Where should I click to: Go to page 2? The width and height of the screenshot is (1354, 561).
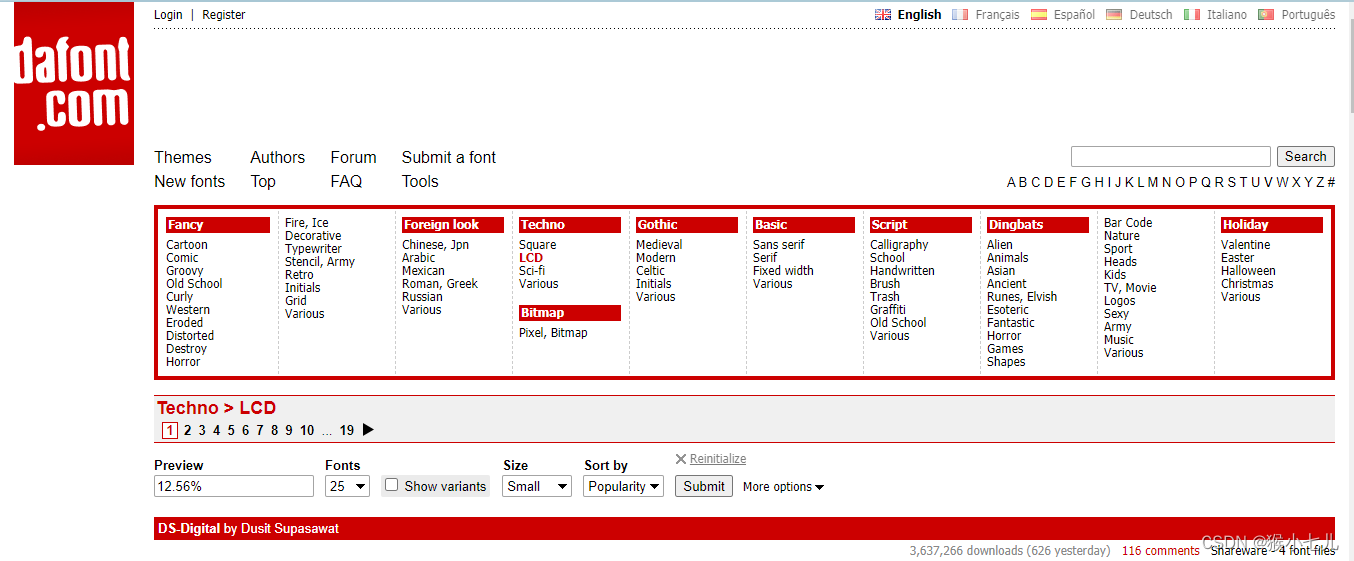[x=187, y=430]
